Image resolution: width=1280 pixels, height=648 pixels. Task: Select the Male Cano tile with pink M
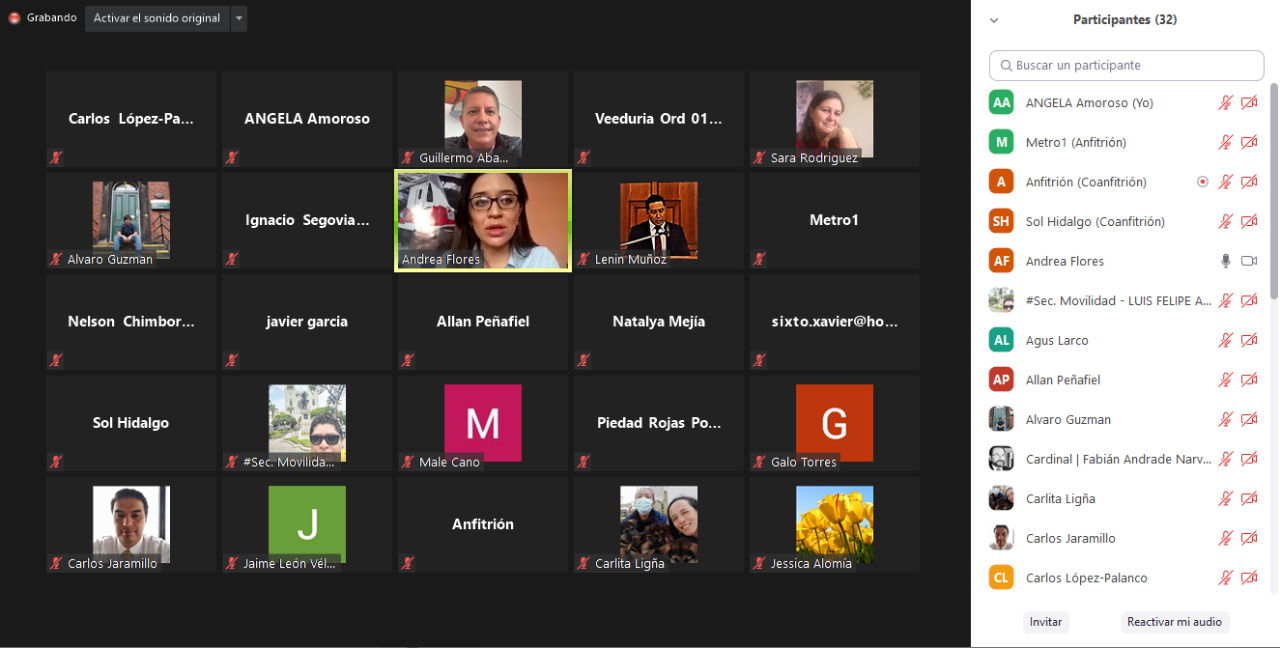[x=483, y=423]
